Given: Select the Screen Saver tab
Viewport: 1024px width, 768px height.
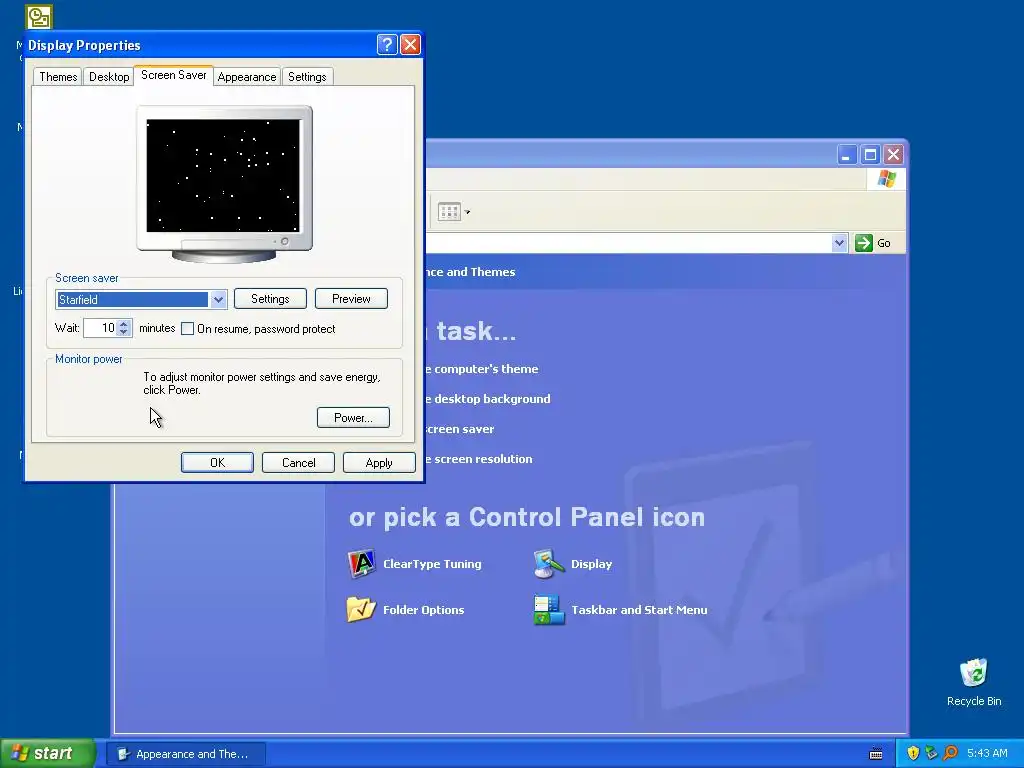Looking at the screenshot, I should (174, 75).
